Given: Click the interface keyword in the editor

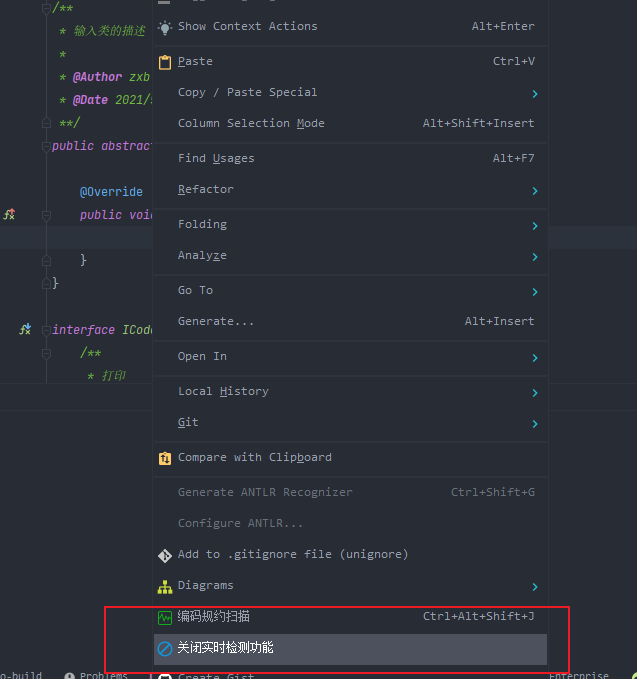Looking at the screenshot, I should 83,330.
